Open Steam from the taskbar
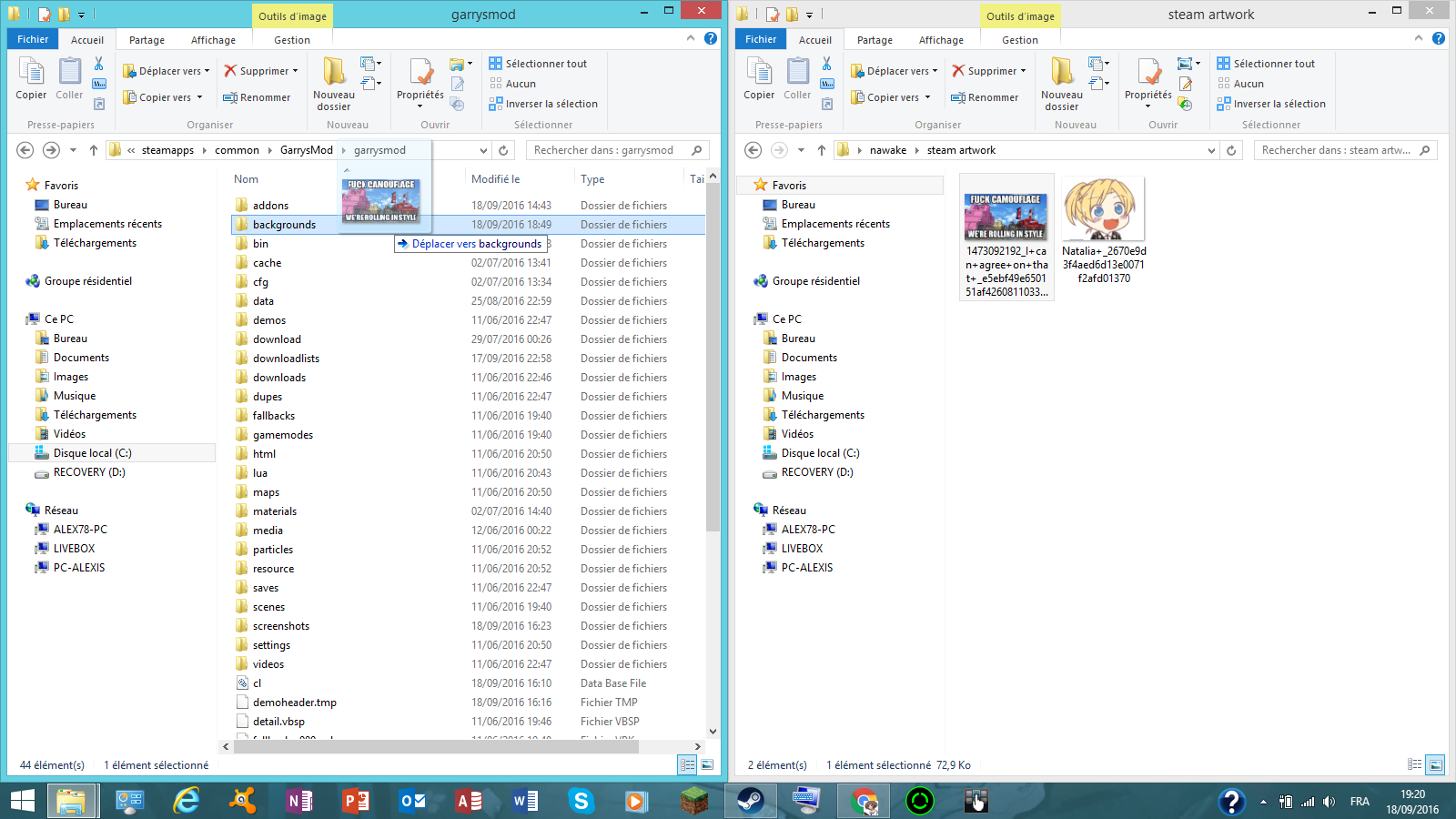The image size is (1456, 819). pos(750,801)
